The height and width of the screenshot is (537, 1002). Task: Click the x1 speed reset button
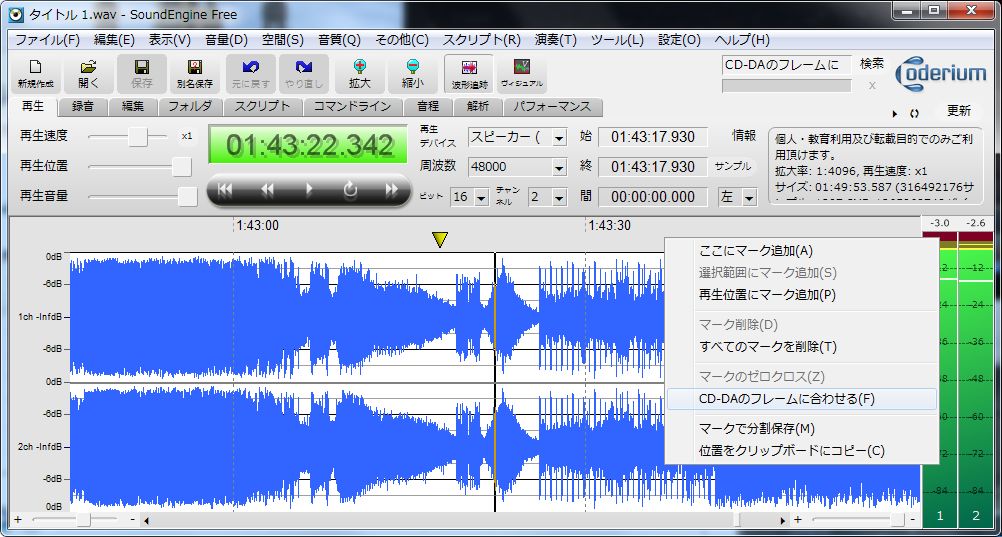click(x=187, y=136)
